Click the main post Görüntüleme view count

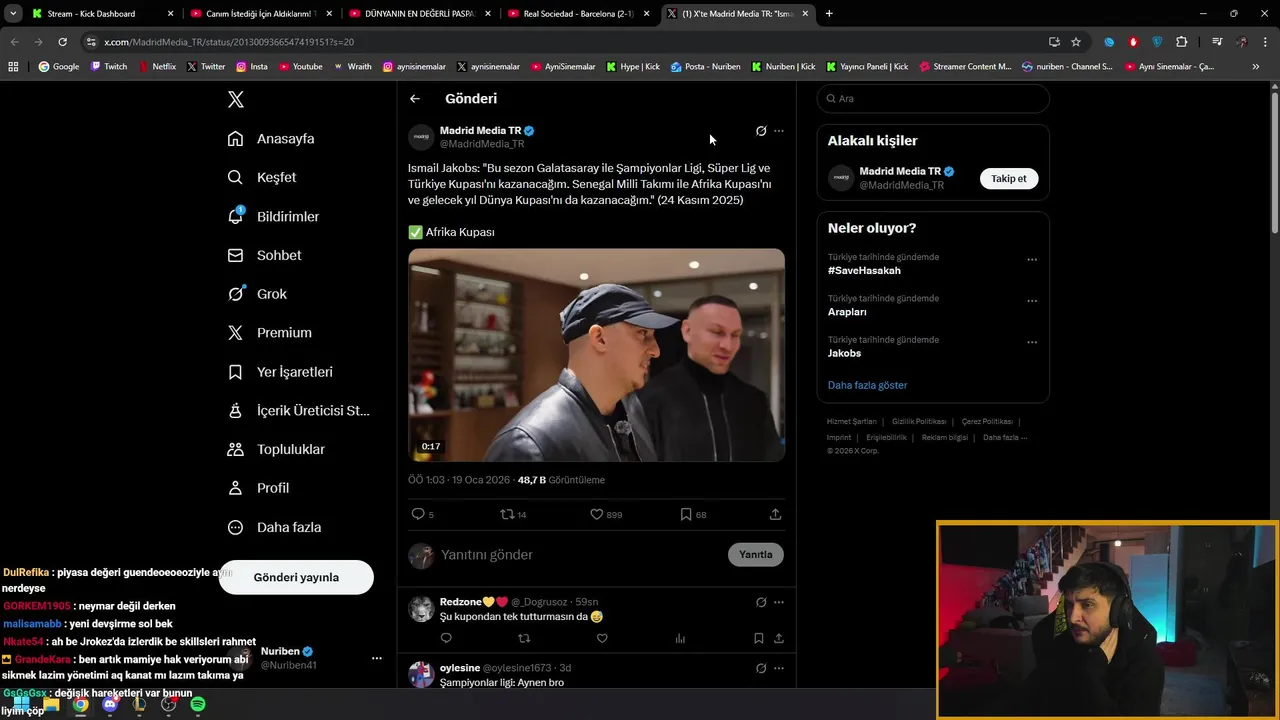[x=561, y=480]
